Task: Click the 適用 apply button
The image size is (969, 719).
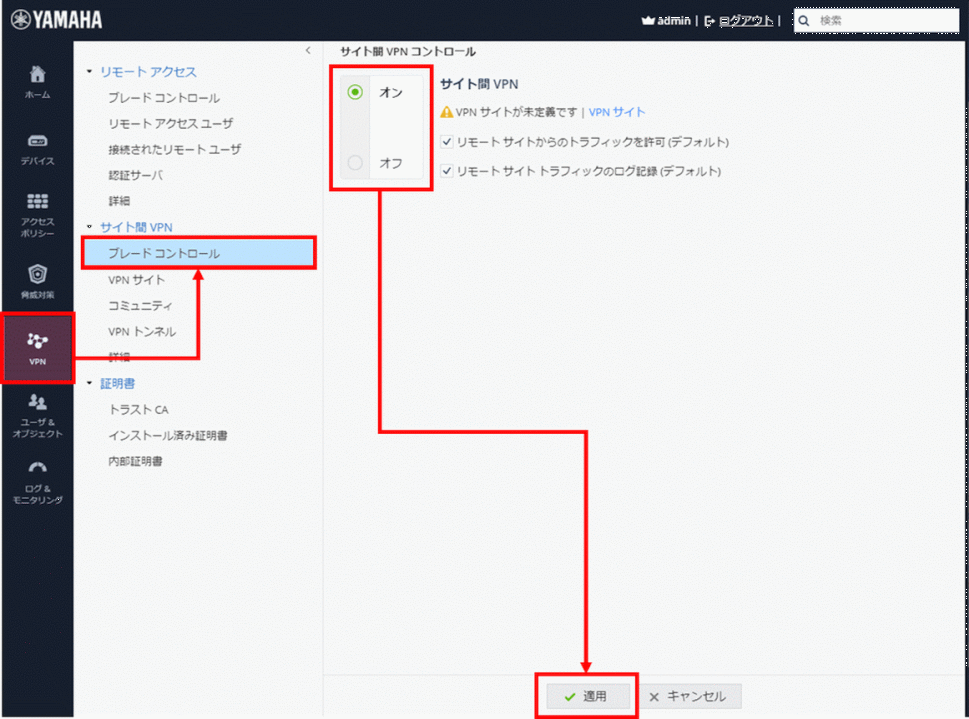Action: pos(585,696)
